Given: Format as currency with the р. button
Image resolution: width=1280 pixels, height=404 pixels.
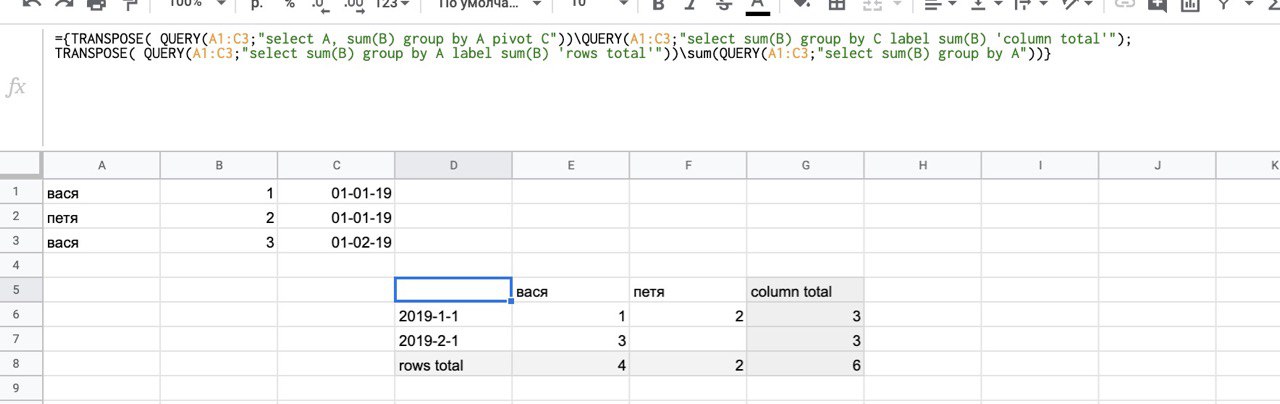Looking at the screenshot, I should pos(256,5).
